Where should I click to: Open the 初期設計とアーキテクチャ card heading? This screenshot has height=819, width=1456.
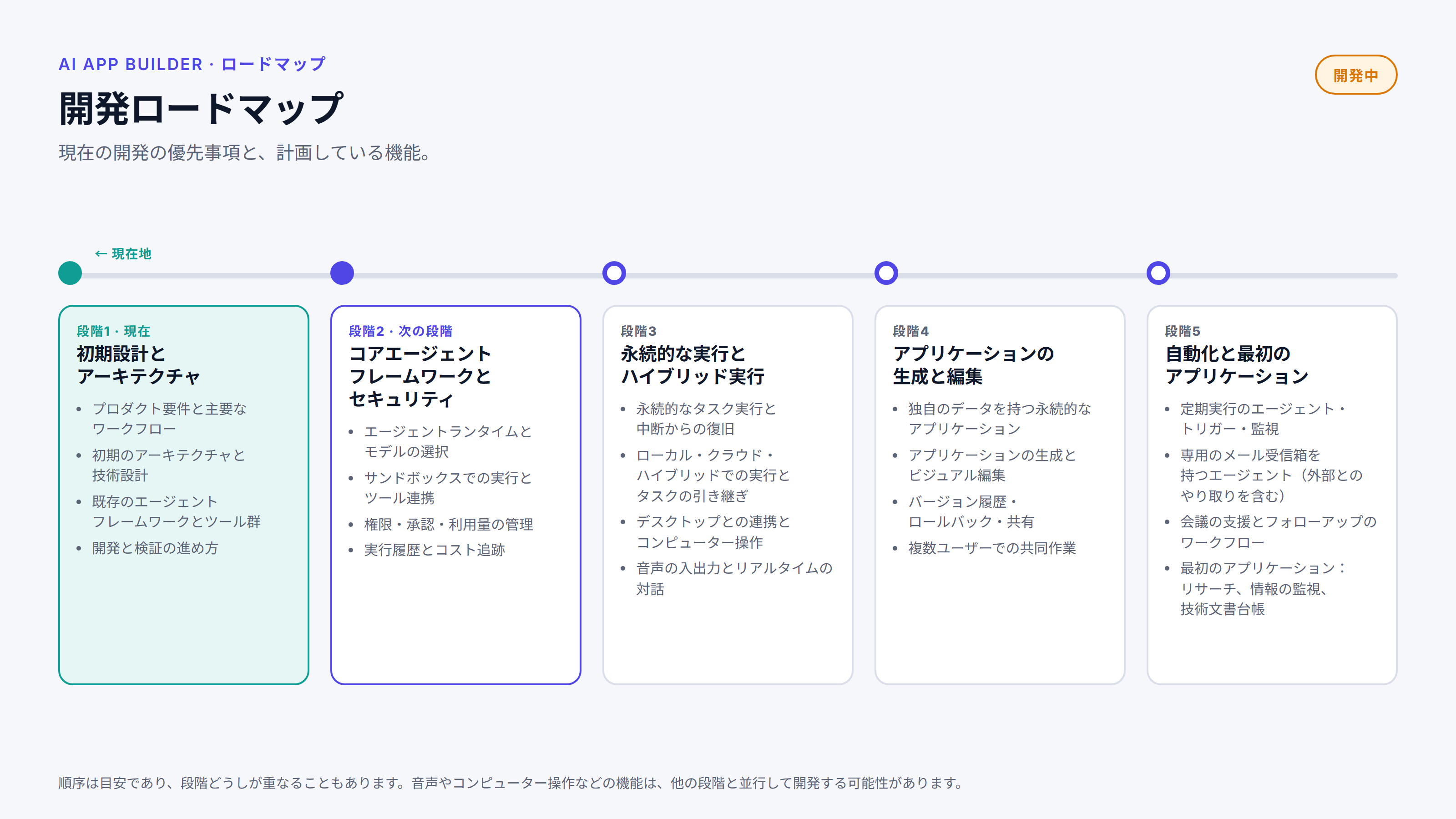coord(139,364)
